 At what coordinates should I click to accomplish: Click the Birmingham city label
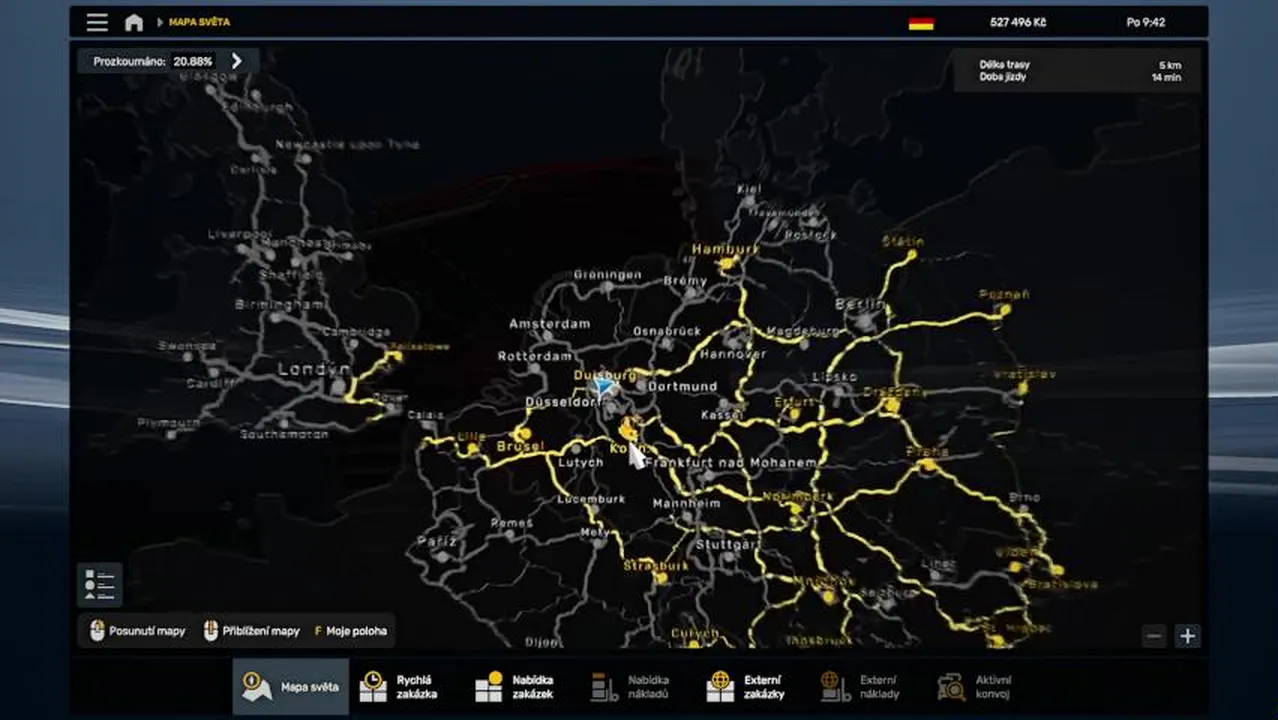280,304
